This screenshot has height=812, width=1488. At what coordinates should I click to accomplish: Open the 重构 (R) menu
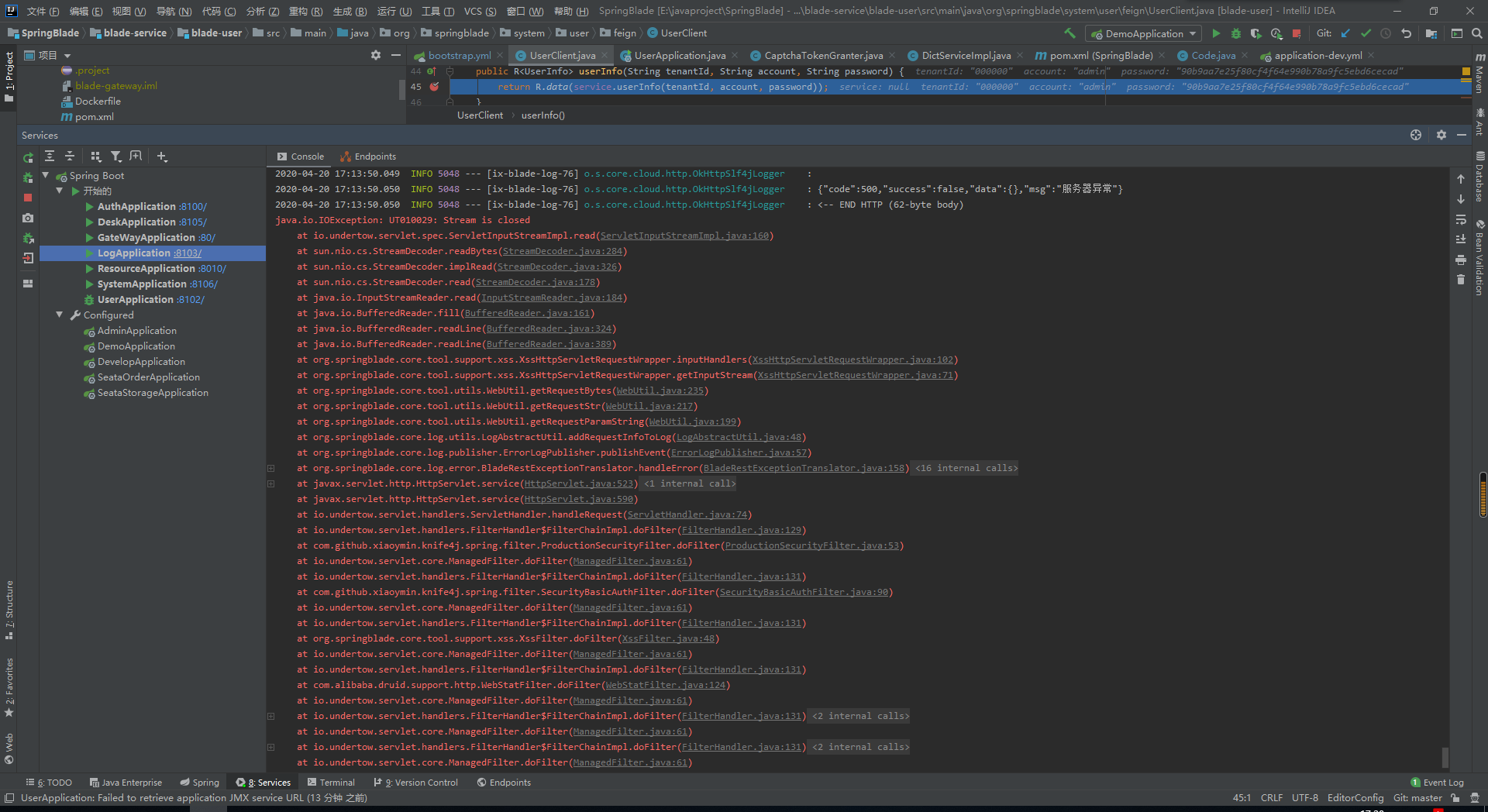pyautogui.click(x=305, y=11)
